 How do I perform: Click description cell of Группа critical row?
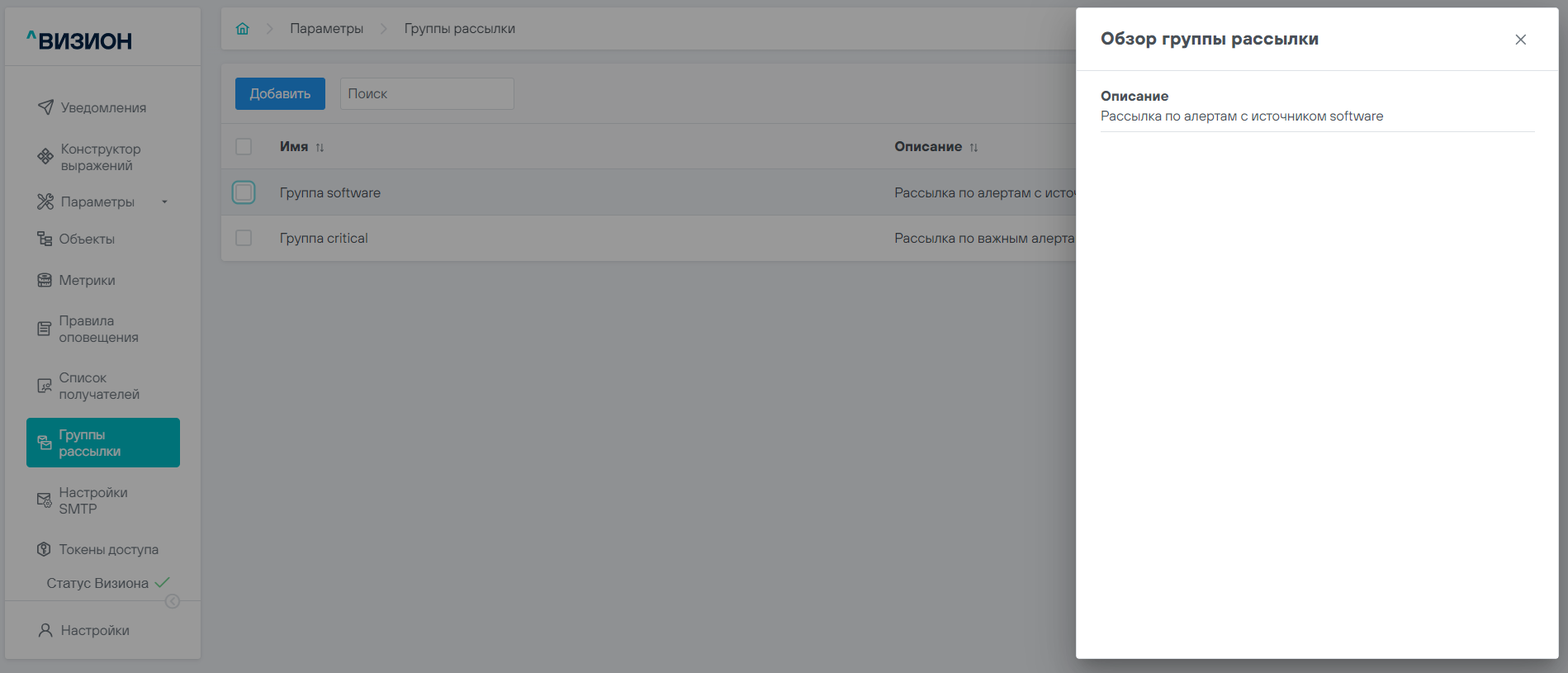pos(984,238)
